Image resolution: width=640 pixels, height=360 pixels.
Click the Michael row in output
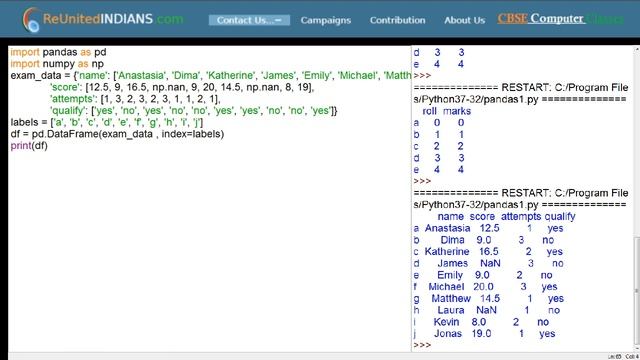pyautogui.click(x=486, y=287)
